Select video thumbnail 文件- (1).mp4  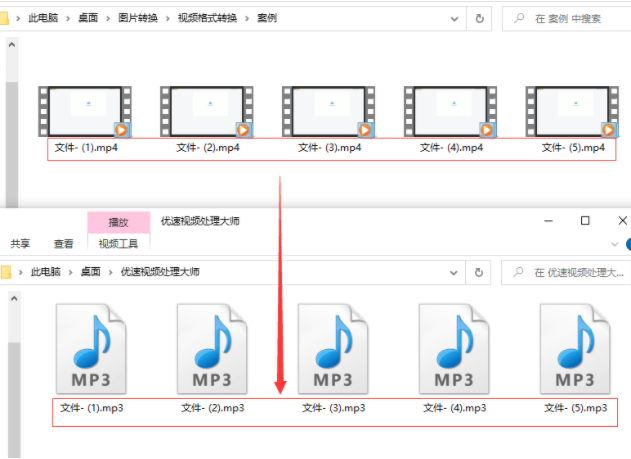click(x=85, y=111)
